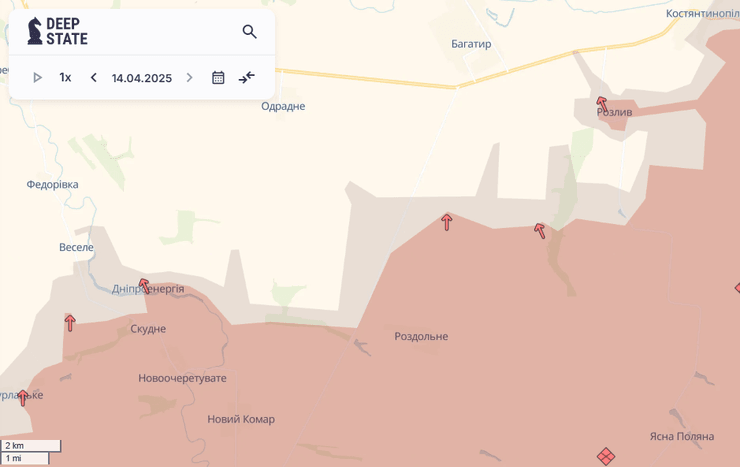Click the Новоочеретувате settlement label
This screenshot has height=467, width=740.
tap(182, 378)
